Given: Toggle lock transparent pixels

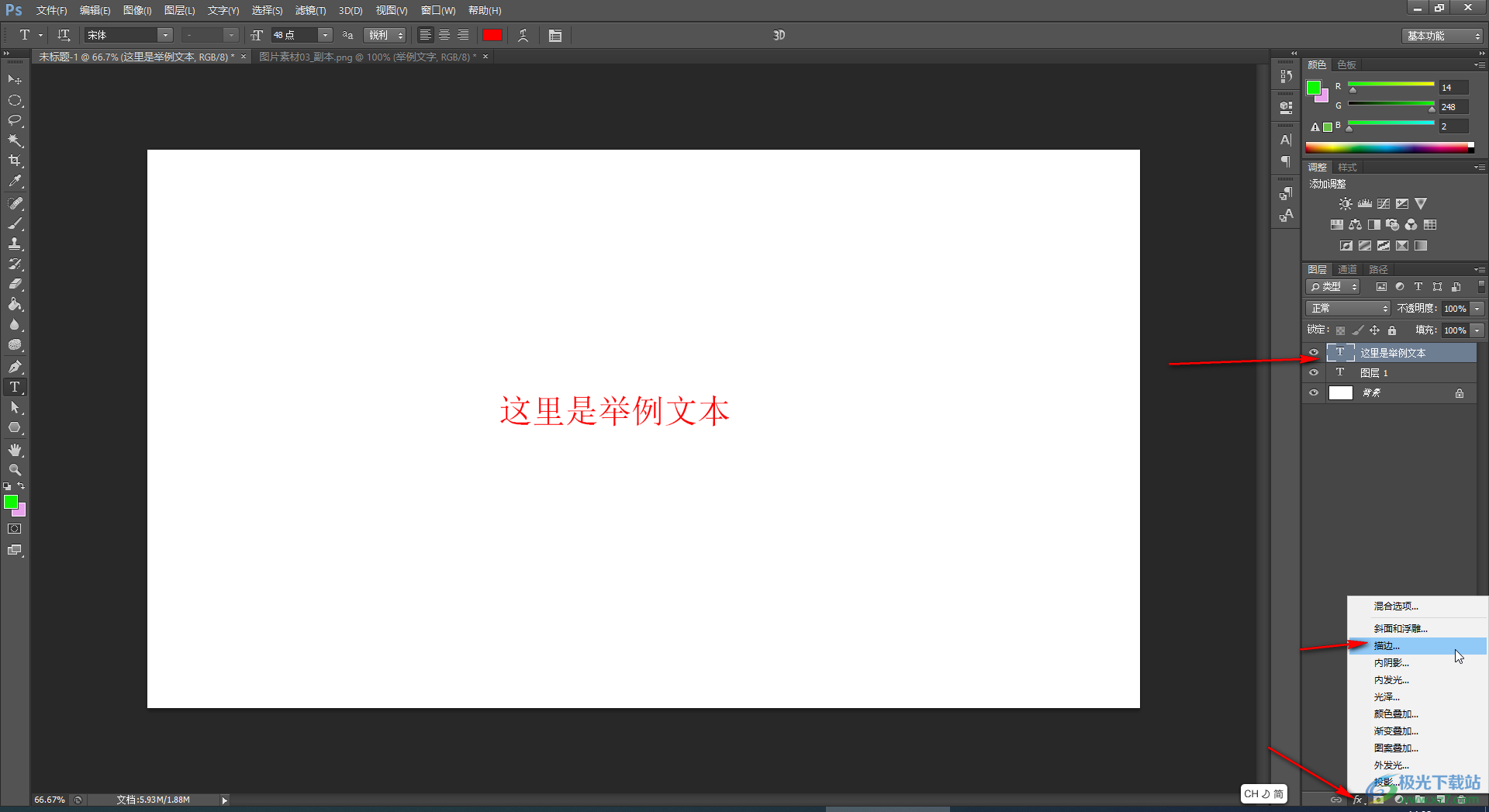Looking at the screenshot, I should pos(1340,330).
